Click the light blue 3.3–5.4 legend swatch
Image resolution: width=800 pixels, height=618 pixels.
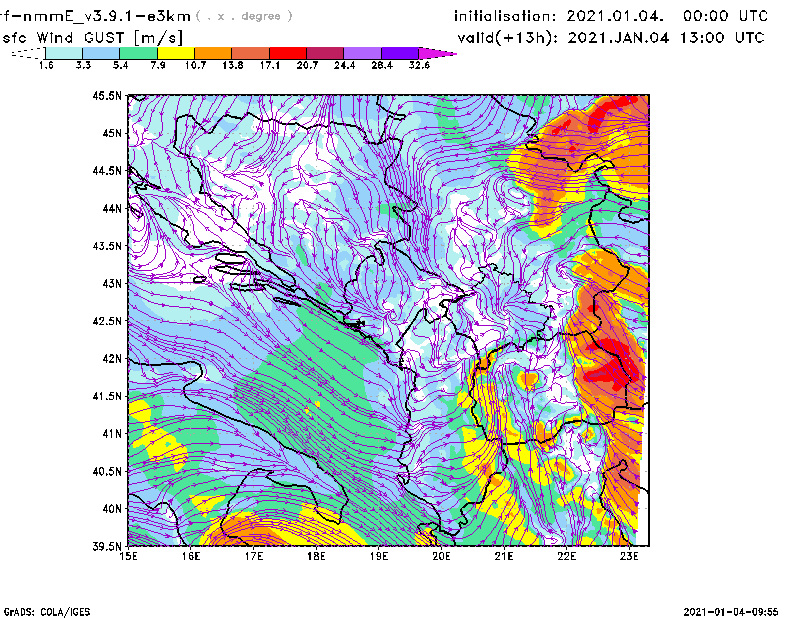point(101,53)
